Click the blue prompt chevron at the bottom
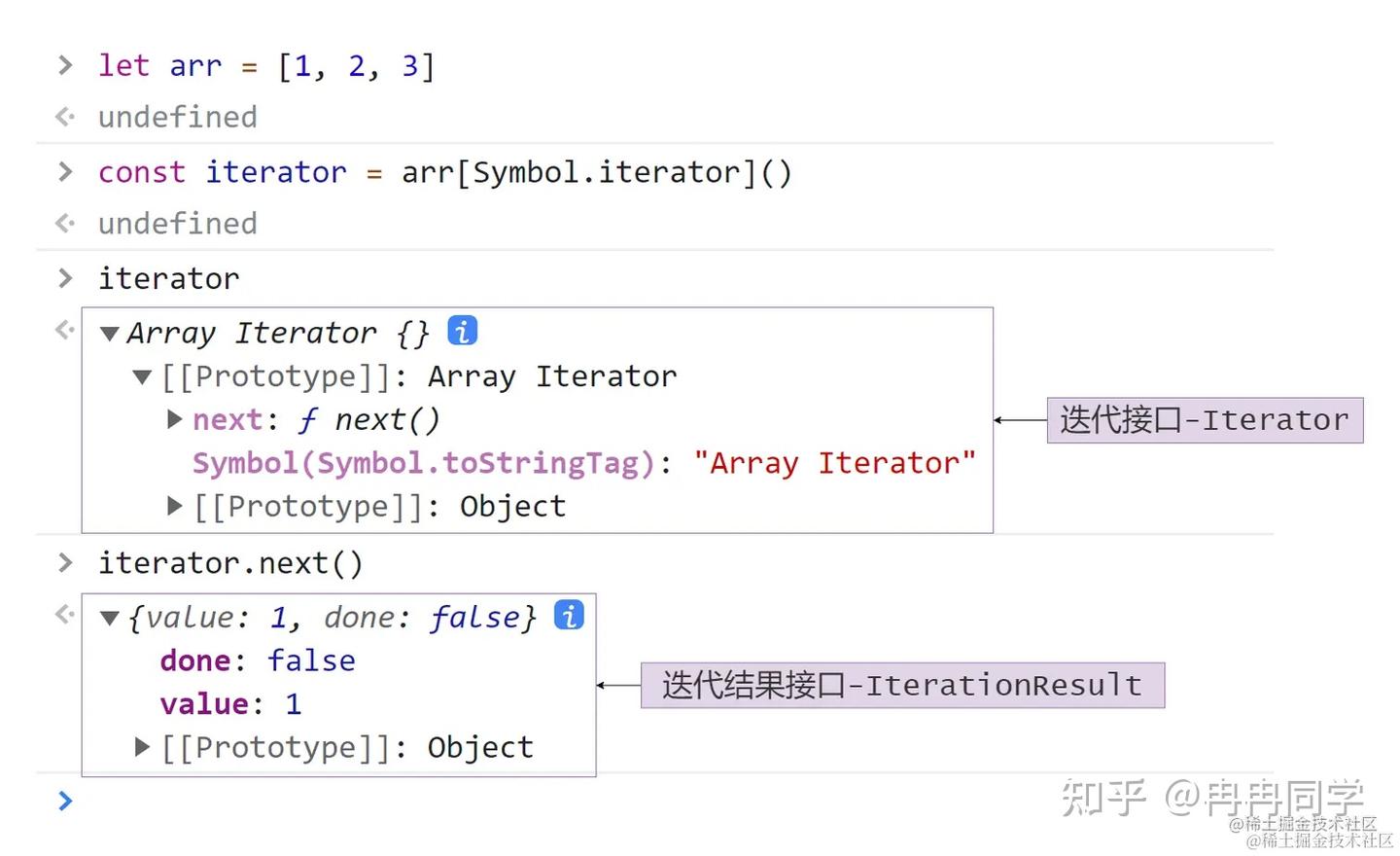 [x=64, y=801]
